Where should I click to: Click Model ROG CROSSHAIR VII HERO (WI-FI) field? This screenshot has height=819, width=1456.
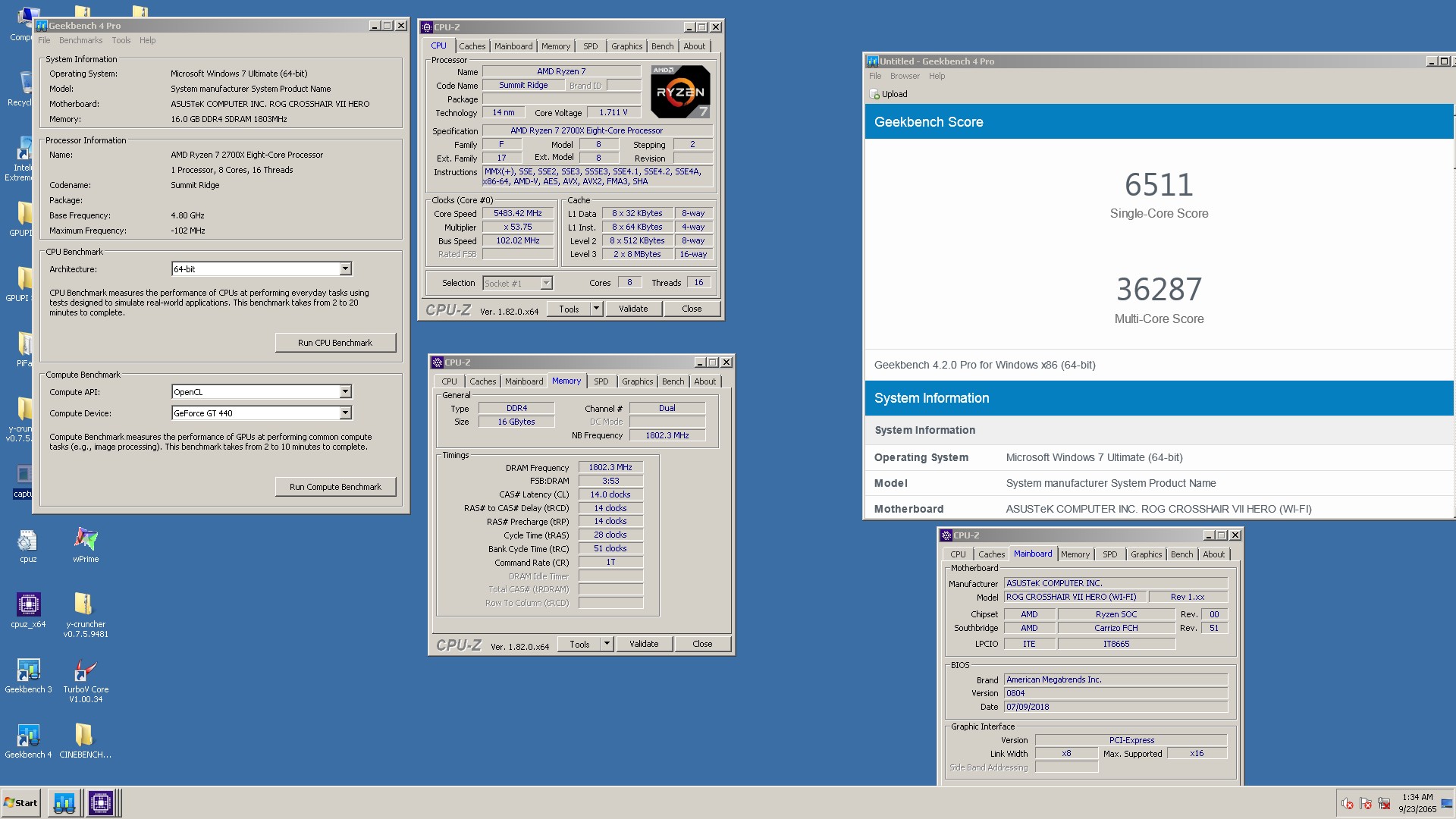1075,598
